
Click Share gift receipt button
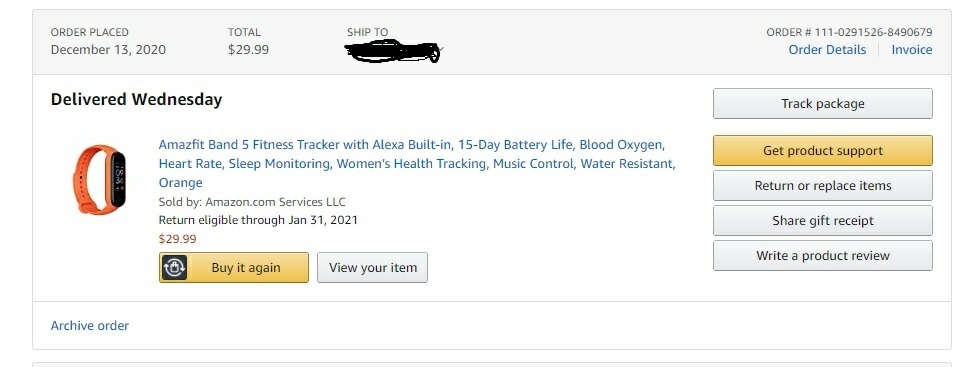click(823, 221)
